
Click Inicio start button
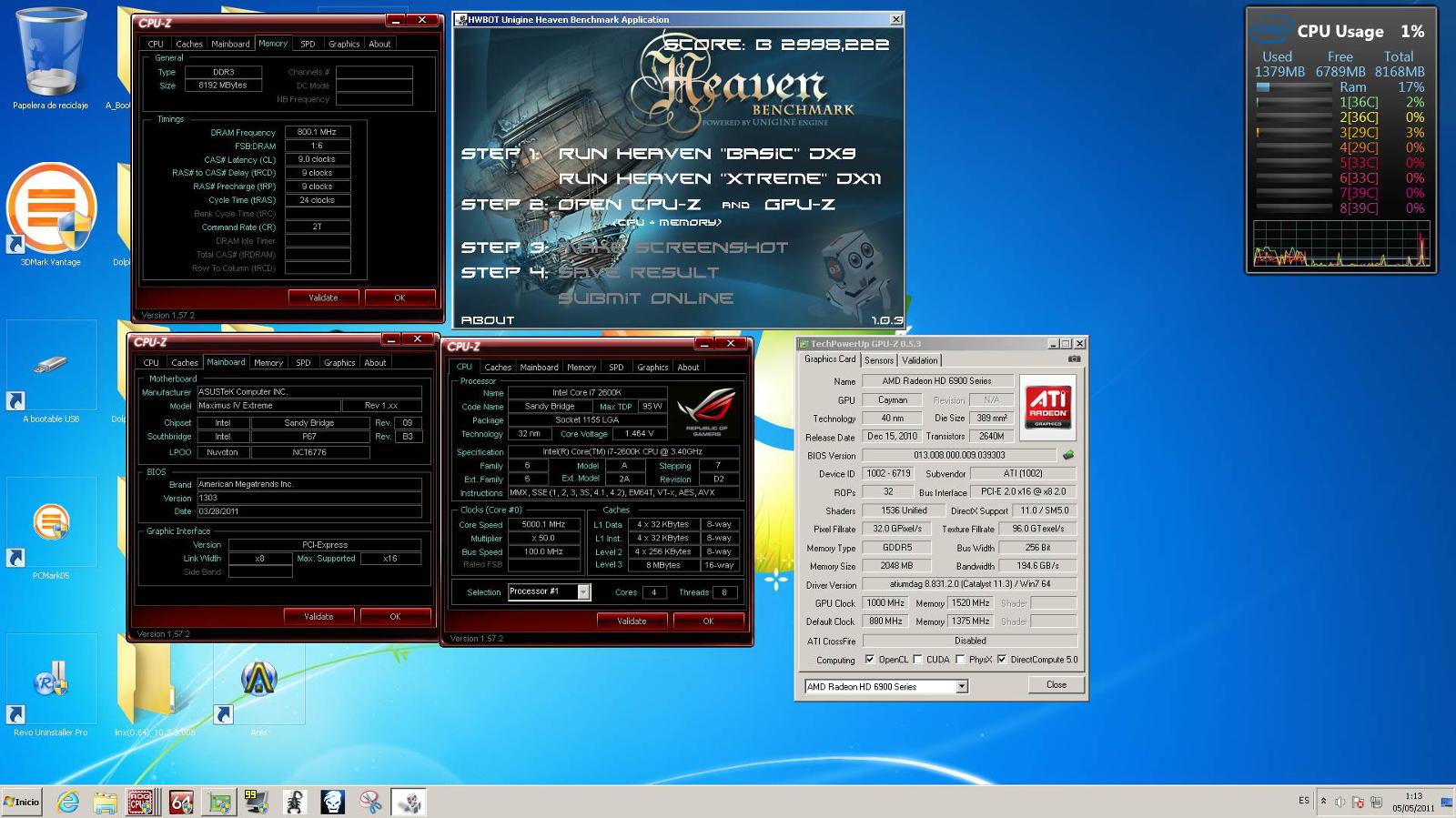click(22, 802)
